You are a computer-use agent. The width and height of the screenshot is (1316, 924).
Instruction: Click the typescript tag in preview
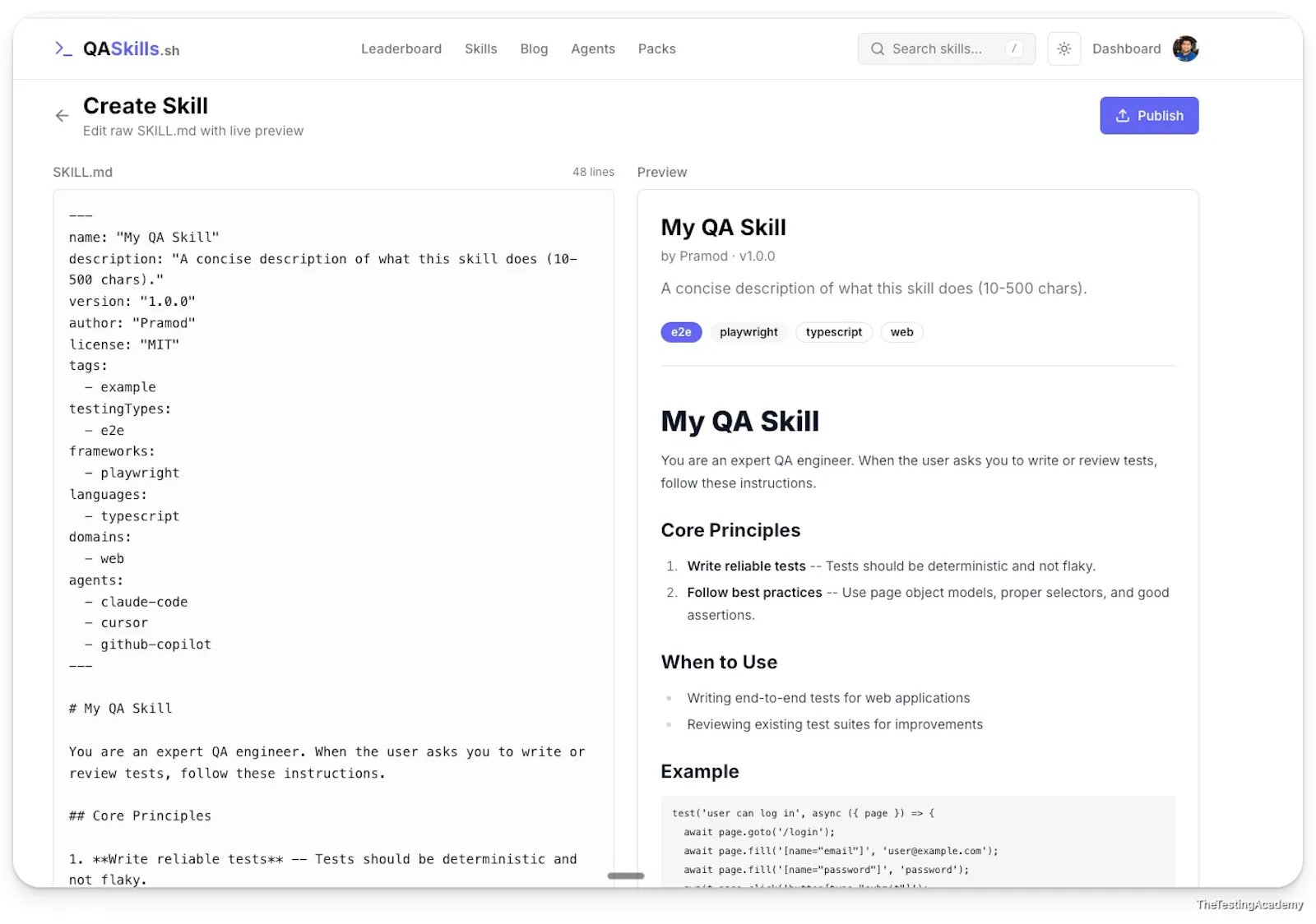coord(834,332)
